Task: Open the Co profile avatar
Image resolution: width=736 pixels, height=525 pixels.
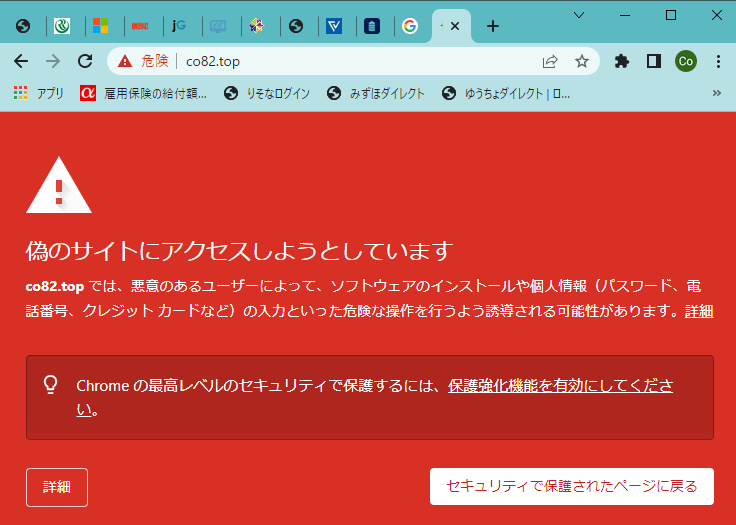Action: [686, 61]
